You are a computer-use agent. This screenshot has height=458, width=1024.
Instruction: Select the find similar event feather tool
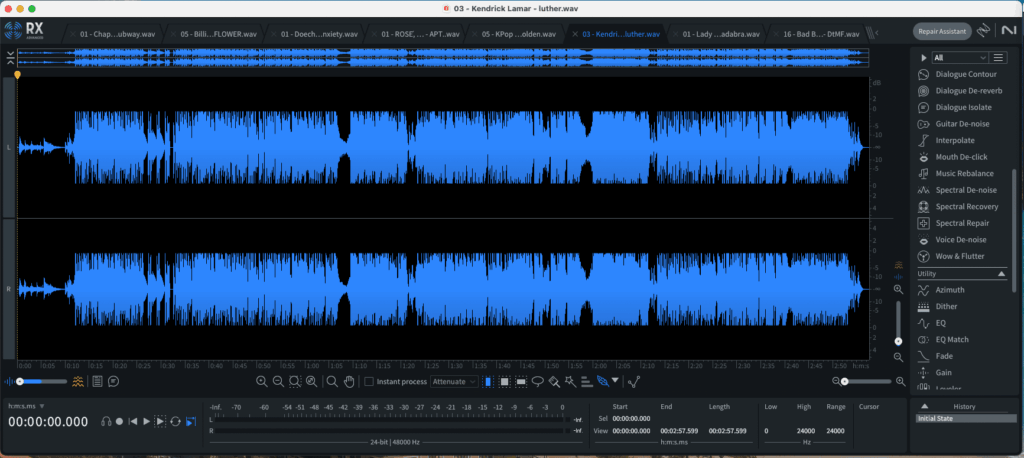click(603, 382)
